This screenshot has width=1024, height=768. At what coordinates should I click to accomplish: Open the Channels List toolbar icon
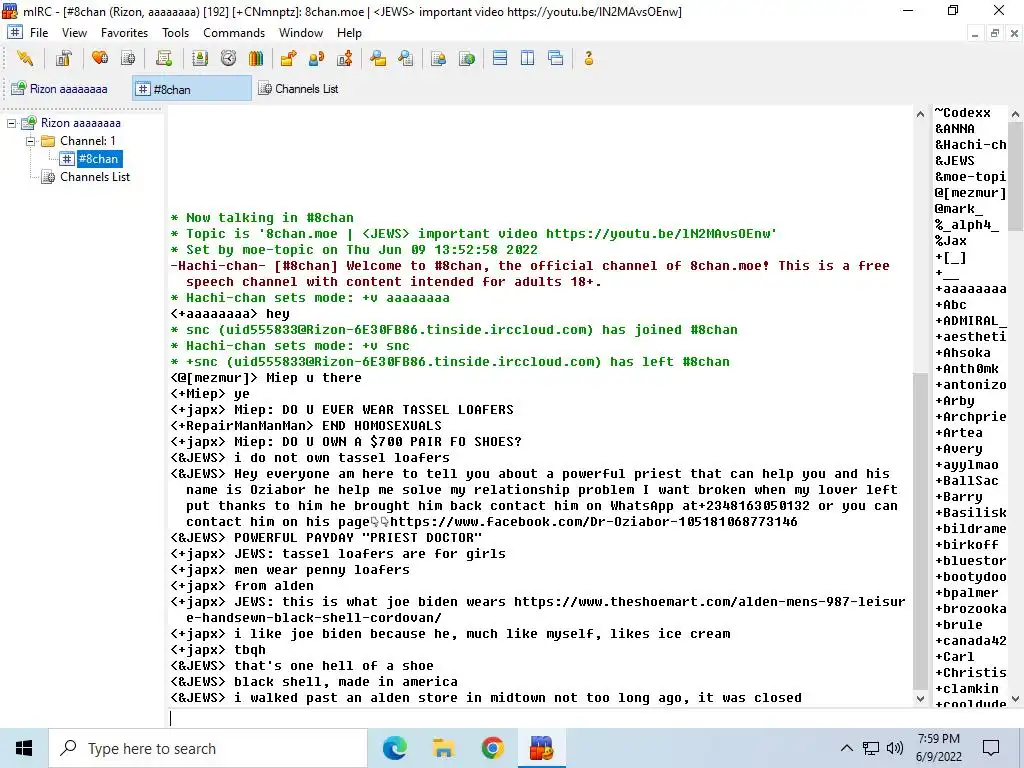[128, 59]
